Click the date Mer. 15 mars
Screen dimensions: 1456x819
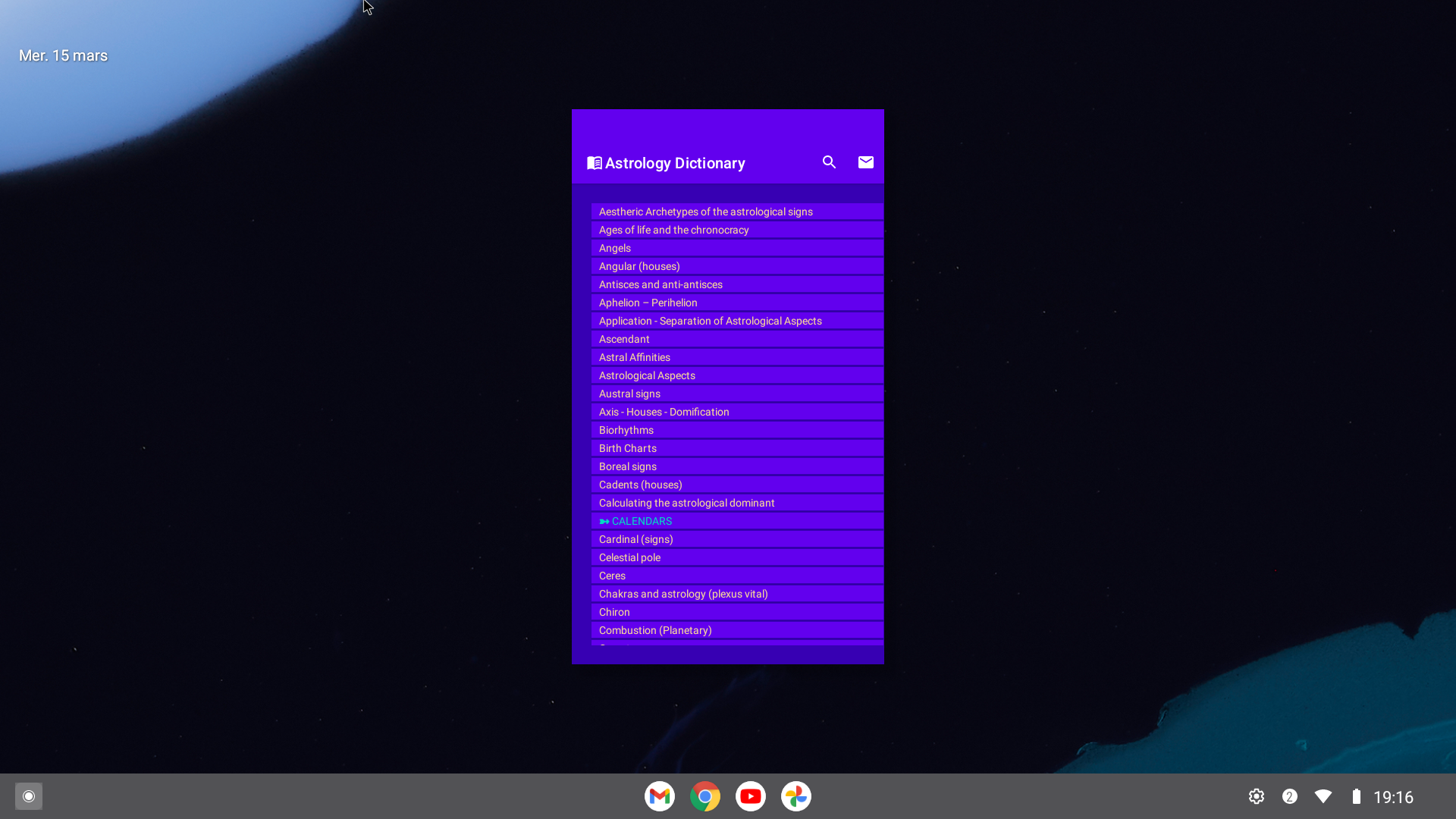(x=63, y=55)
